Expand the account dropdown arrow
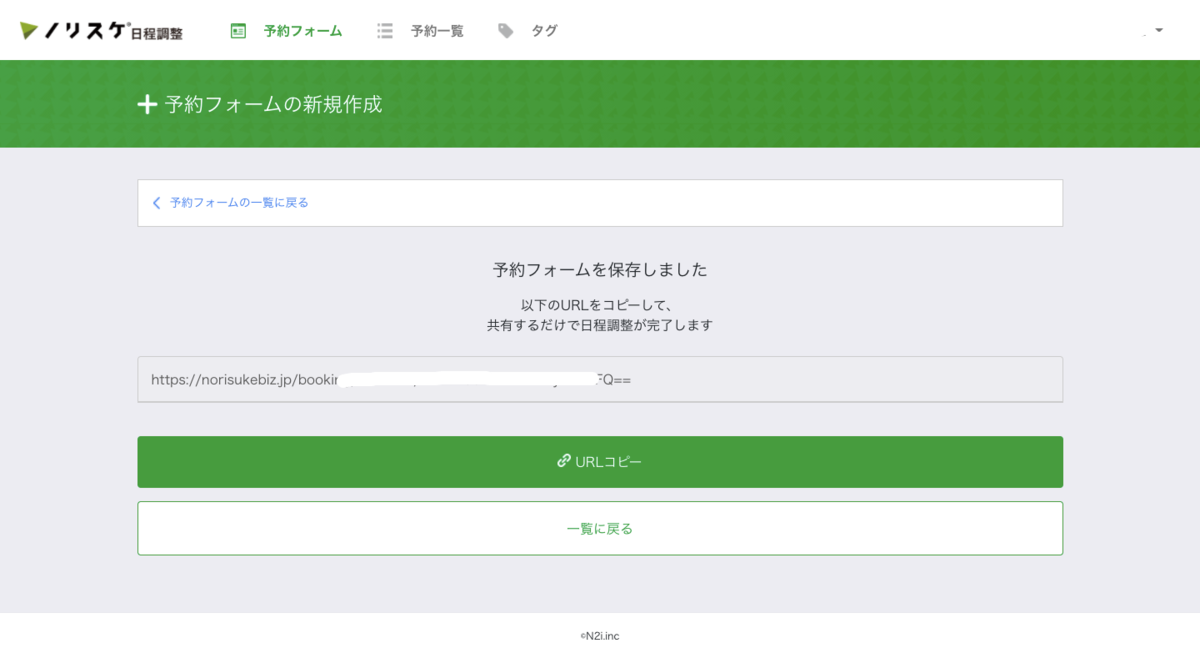The height and width of the screenshot is (658, 1200). tap(1159, 30)
